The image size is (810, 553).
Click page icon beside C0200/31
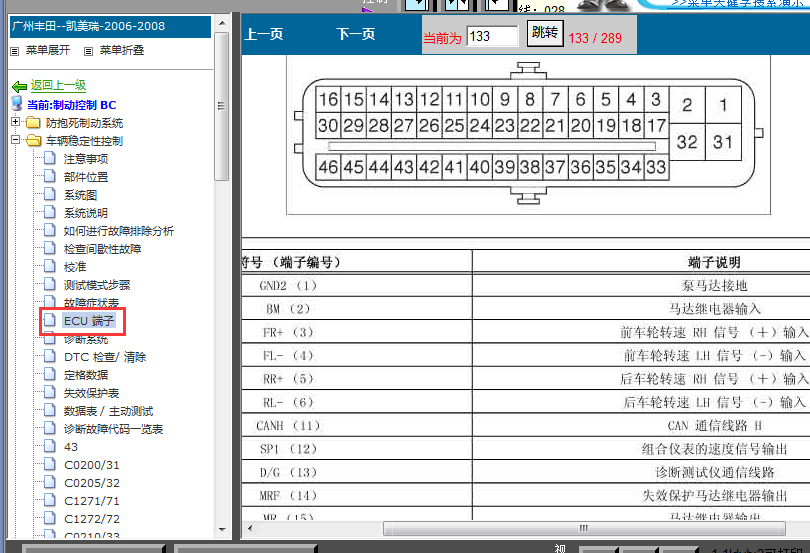(50, 464)
